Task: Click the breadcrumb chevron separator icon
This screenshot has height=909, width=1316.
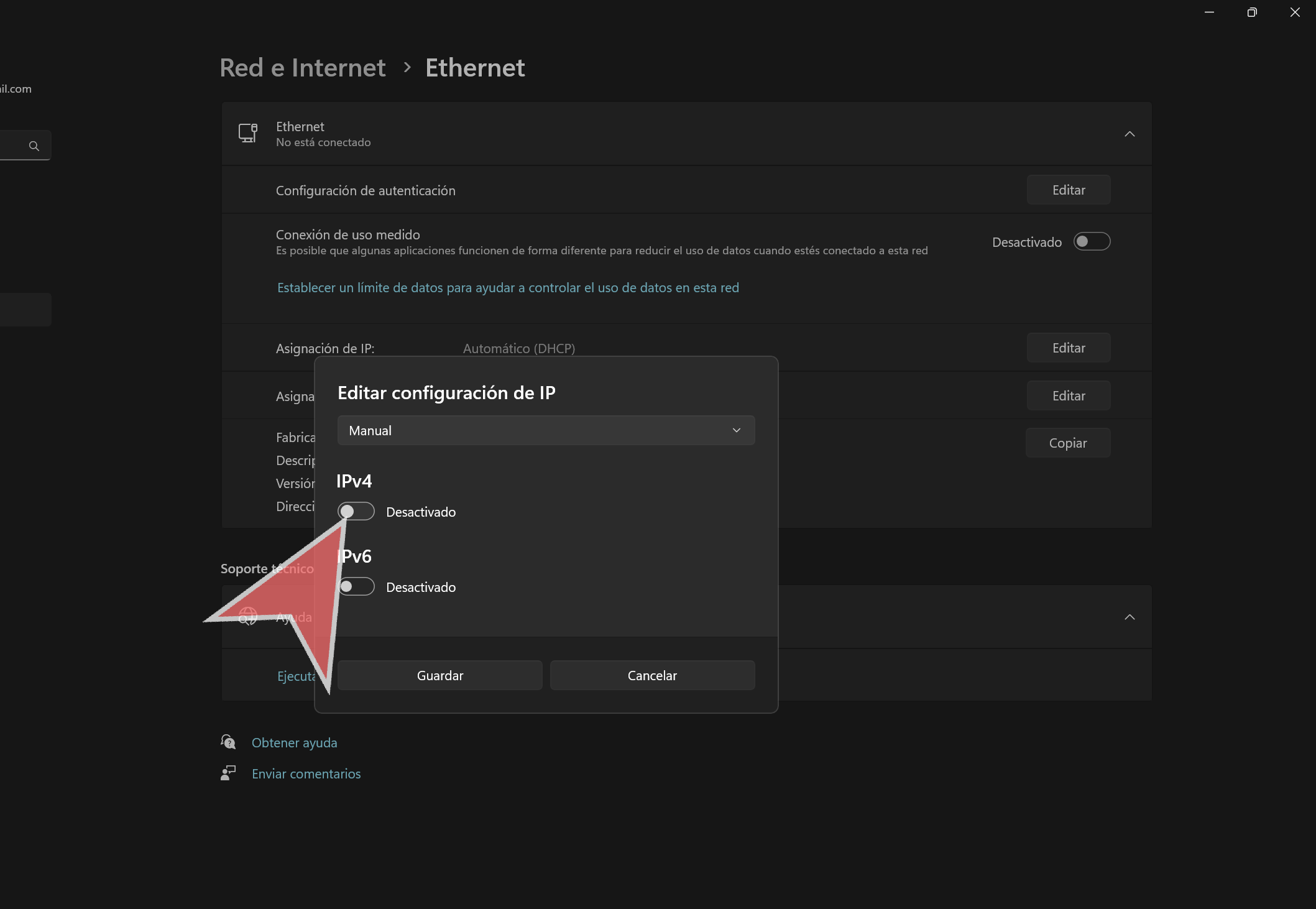Action: (x=407, y=67)
